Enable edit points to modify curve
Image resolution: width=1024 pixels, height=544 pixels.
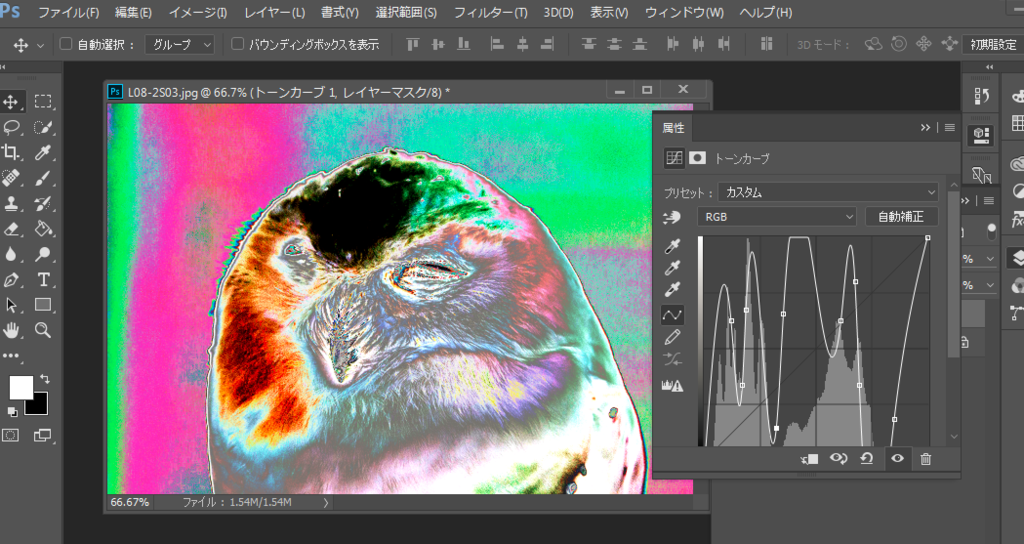click(672, 315)
